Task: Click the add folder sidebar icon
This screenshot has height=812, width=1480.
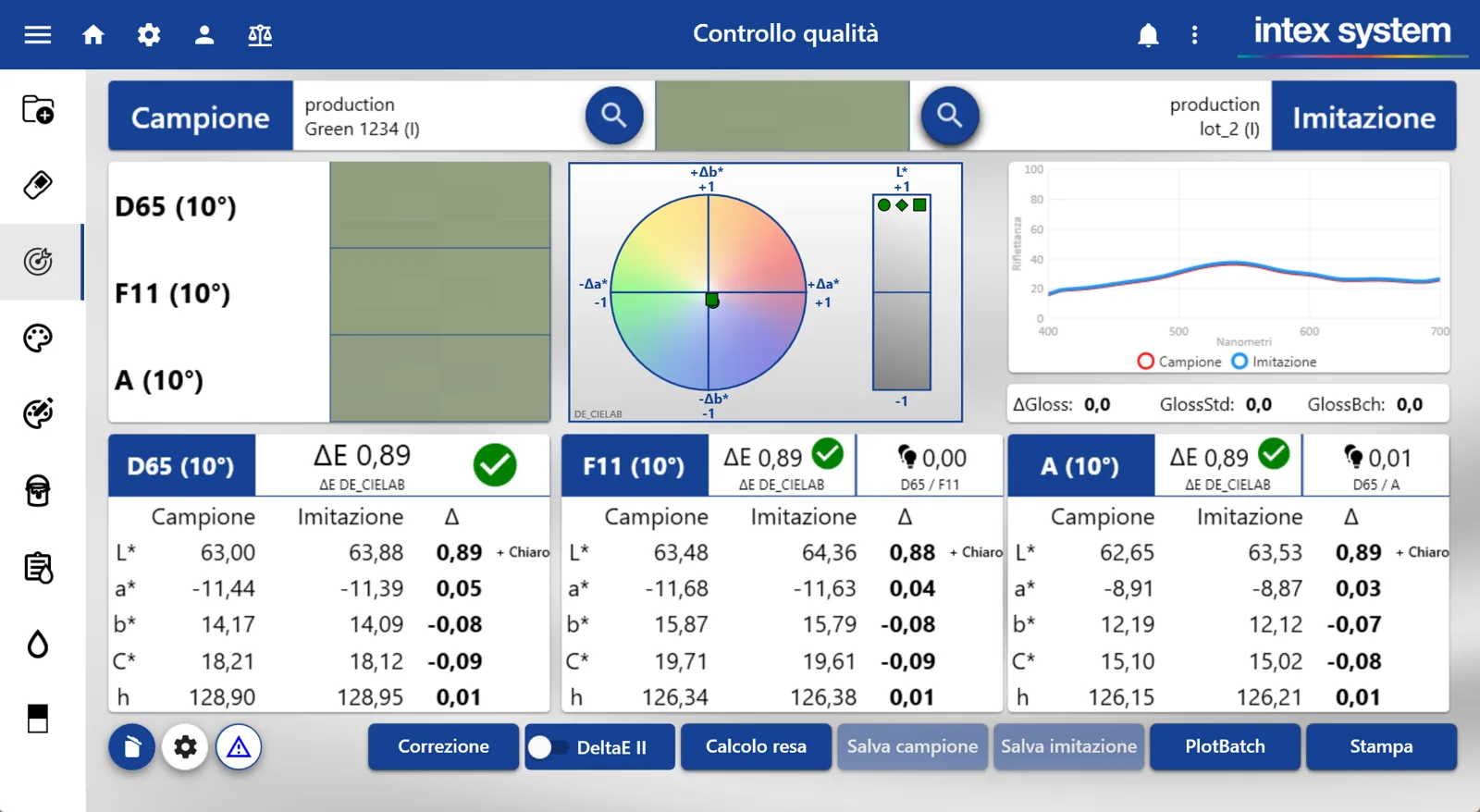Action: (38, 109)
